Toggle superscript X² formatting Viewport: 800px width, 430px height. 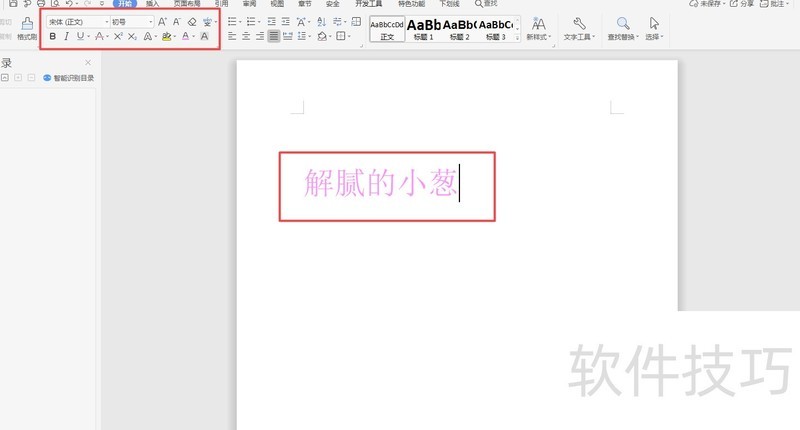(118, 36)
